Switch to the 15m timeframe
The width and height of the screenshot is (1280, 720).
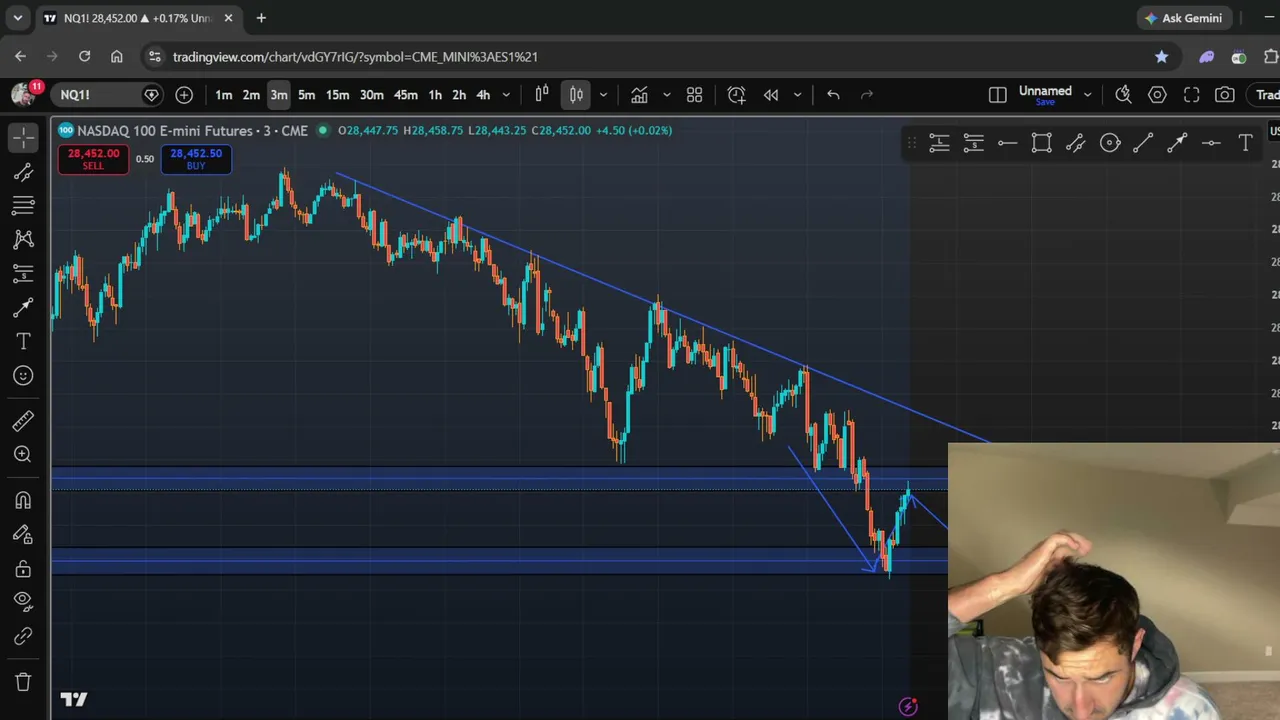pyautogui.click(x=338, y=95)
